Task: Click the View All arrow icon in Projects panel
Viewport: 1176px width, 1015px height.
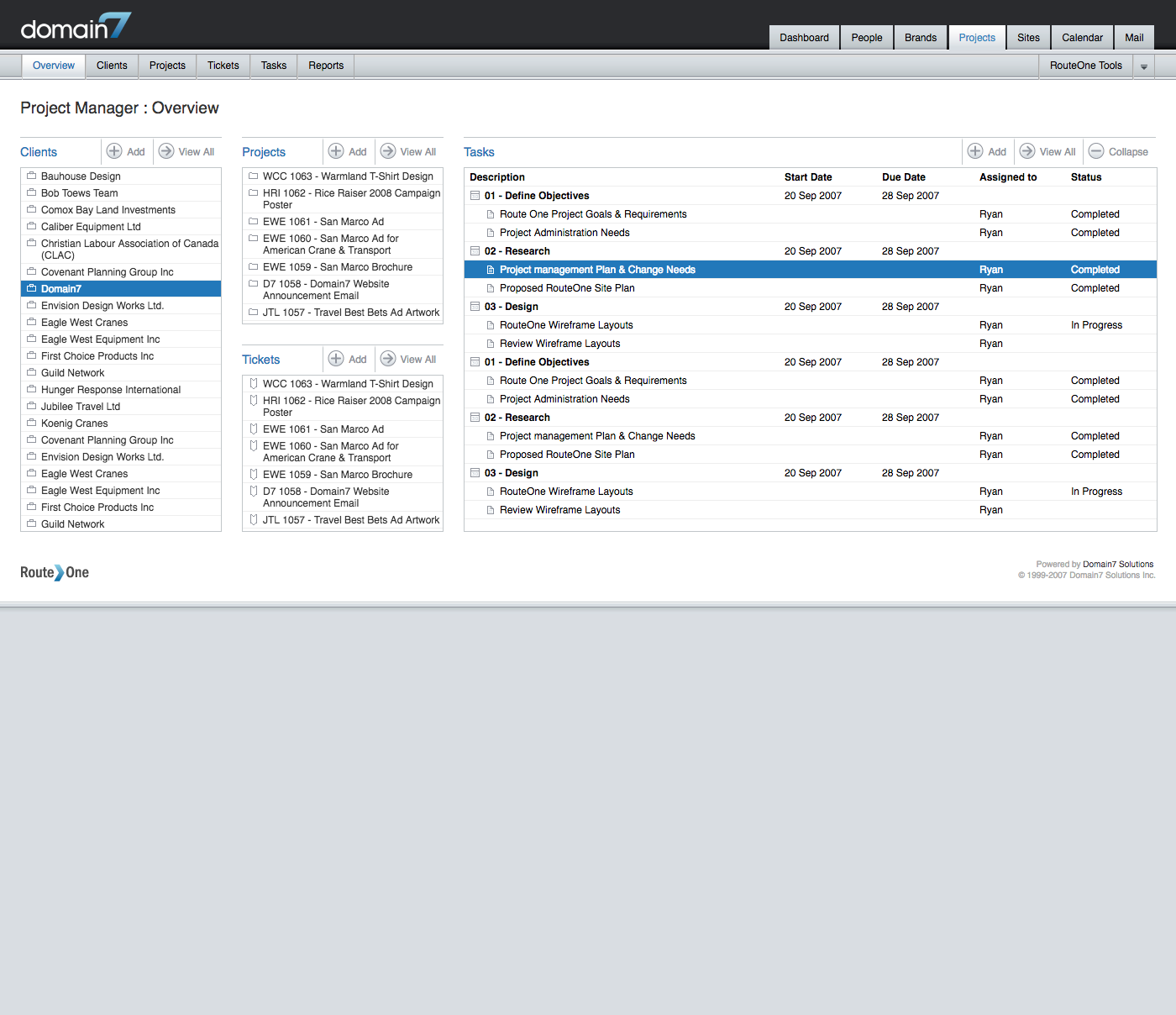Action: [x=388, y=151]
